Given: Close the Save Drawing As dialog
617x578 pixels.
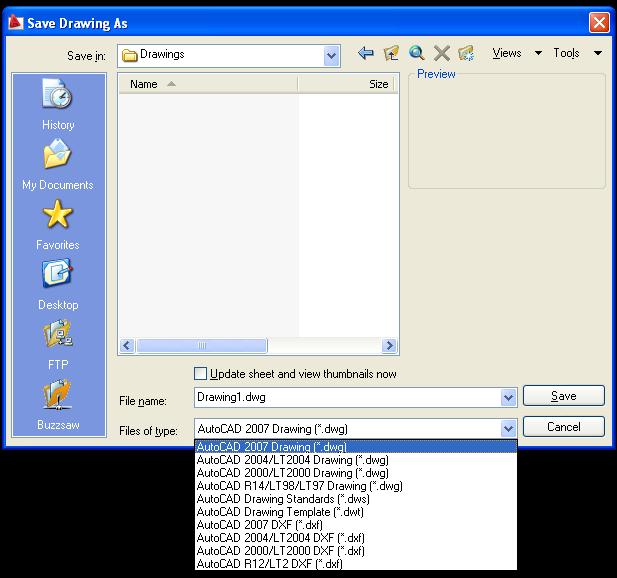Looking at the screenshot, I should tap(599, 23).
